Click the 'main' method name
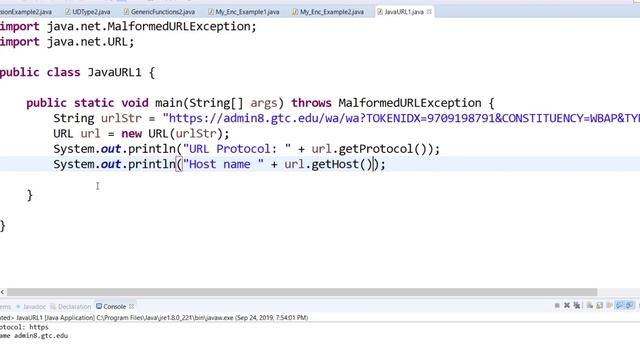This screenshot has width=640, height=360. pos(168,103)
